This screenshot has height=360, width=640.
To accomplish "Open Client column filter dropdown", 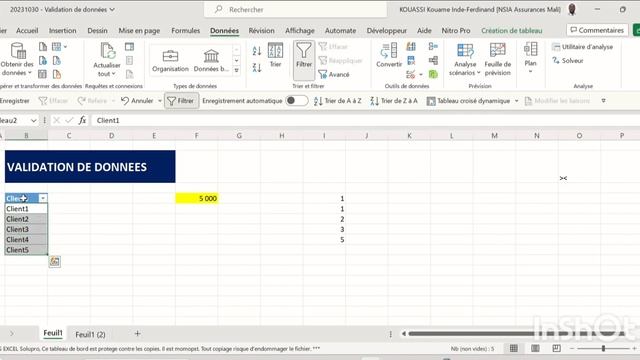I will click(43, 198).
